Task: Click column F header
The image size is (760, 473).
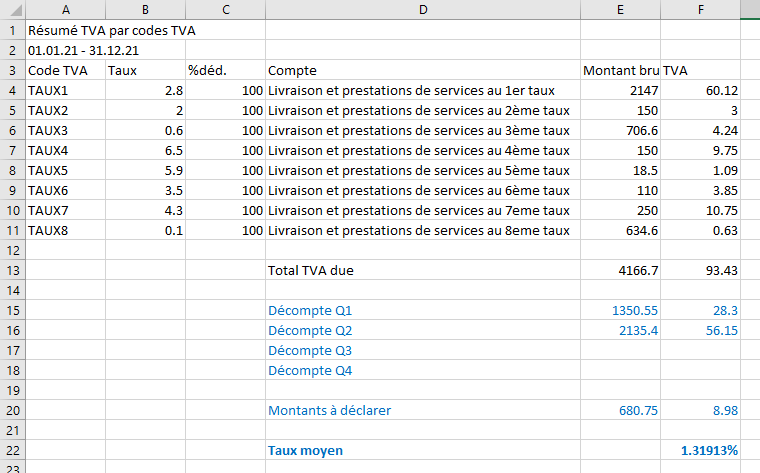Action: pyautogui.click(x=700, y=10)
